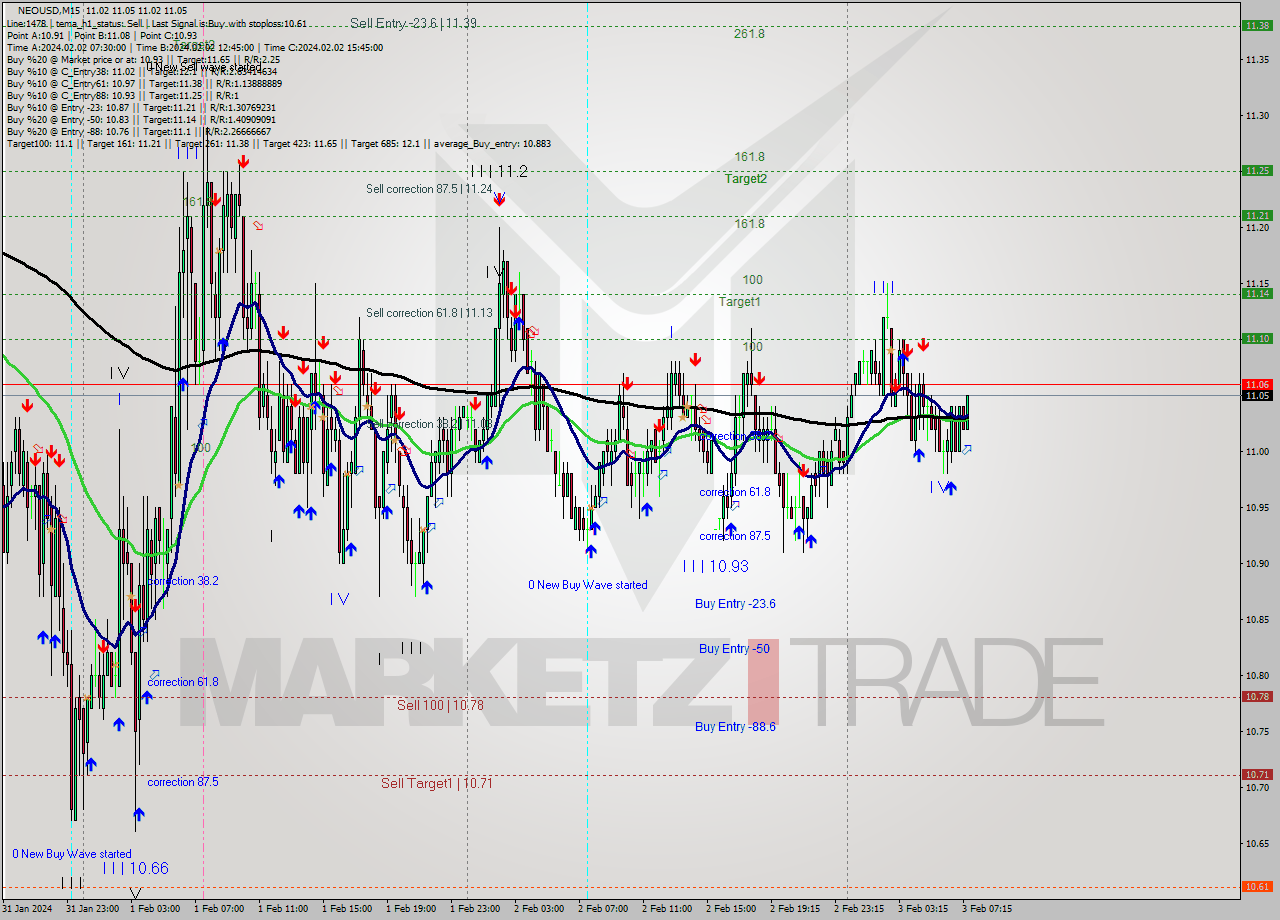This screenshot has height=920, width=1280.
Task: Click the '2 Feb 23:15' time axis label
Action: click(x=859, y=909)
